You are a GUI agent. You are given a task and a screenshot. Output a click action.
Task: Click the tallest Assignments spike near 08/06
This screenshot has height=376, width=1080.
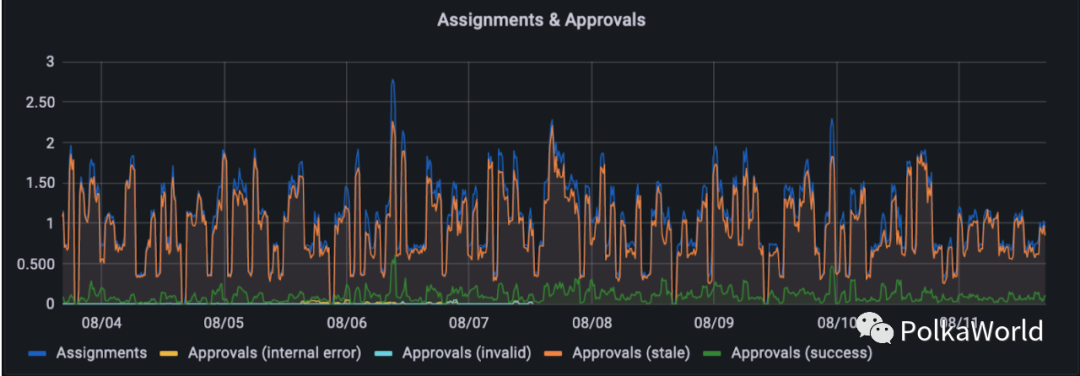[x=393, y=81]
